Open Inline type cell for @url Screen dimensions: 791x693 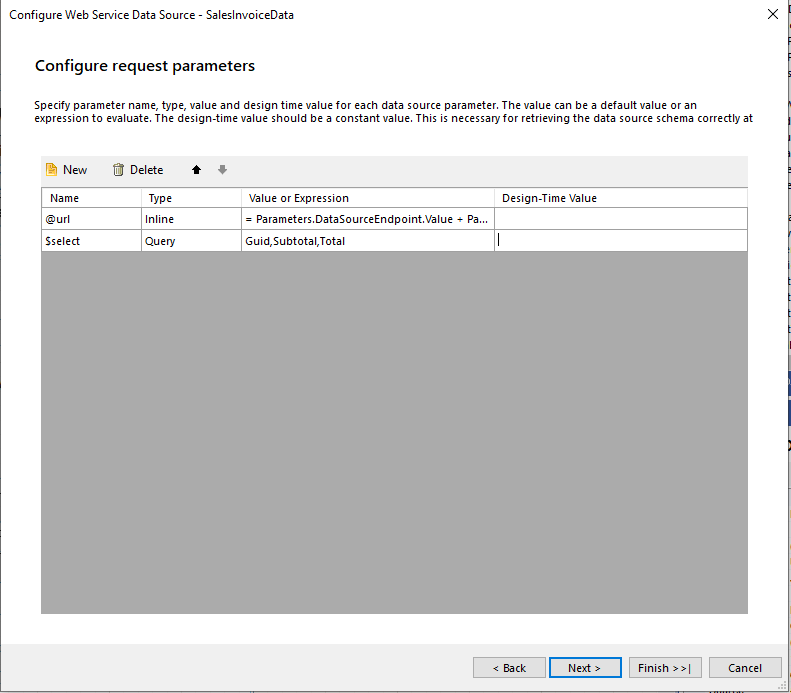coord(191,219)
